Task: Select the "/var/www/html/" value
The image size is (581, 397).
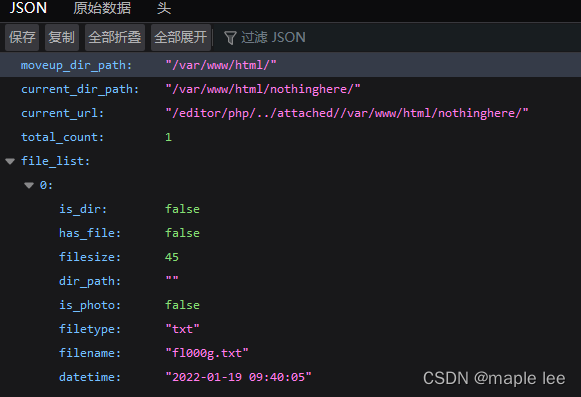Action: click(x=221, y=65)
